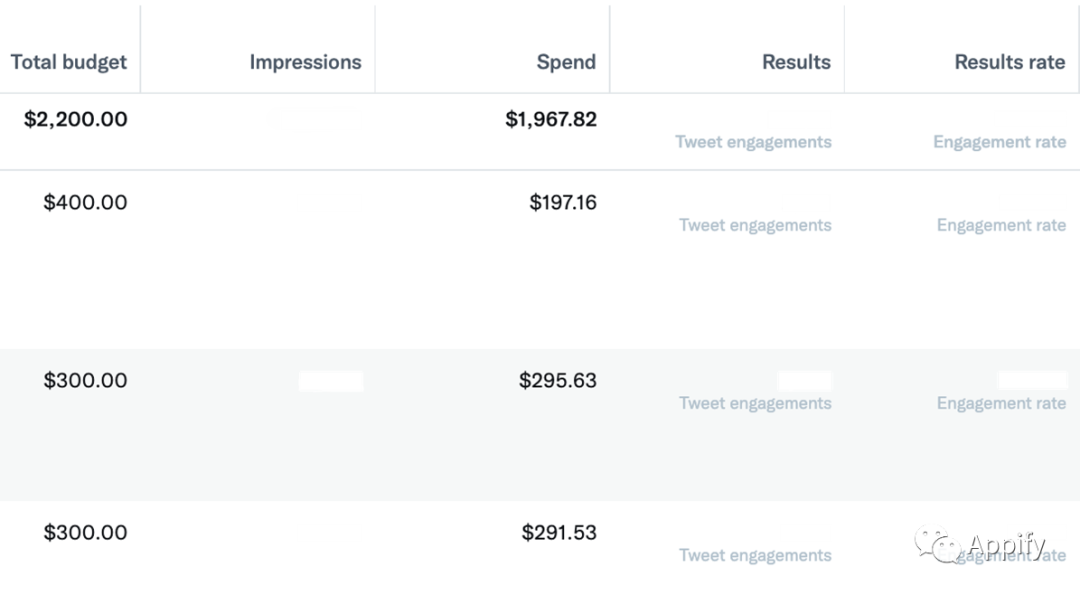Select the $1,967.82 total spend value
This screenshot has height=595, width=1080.
tap(551, 119)
